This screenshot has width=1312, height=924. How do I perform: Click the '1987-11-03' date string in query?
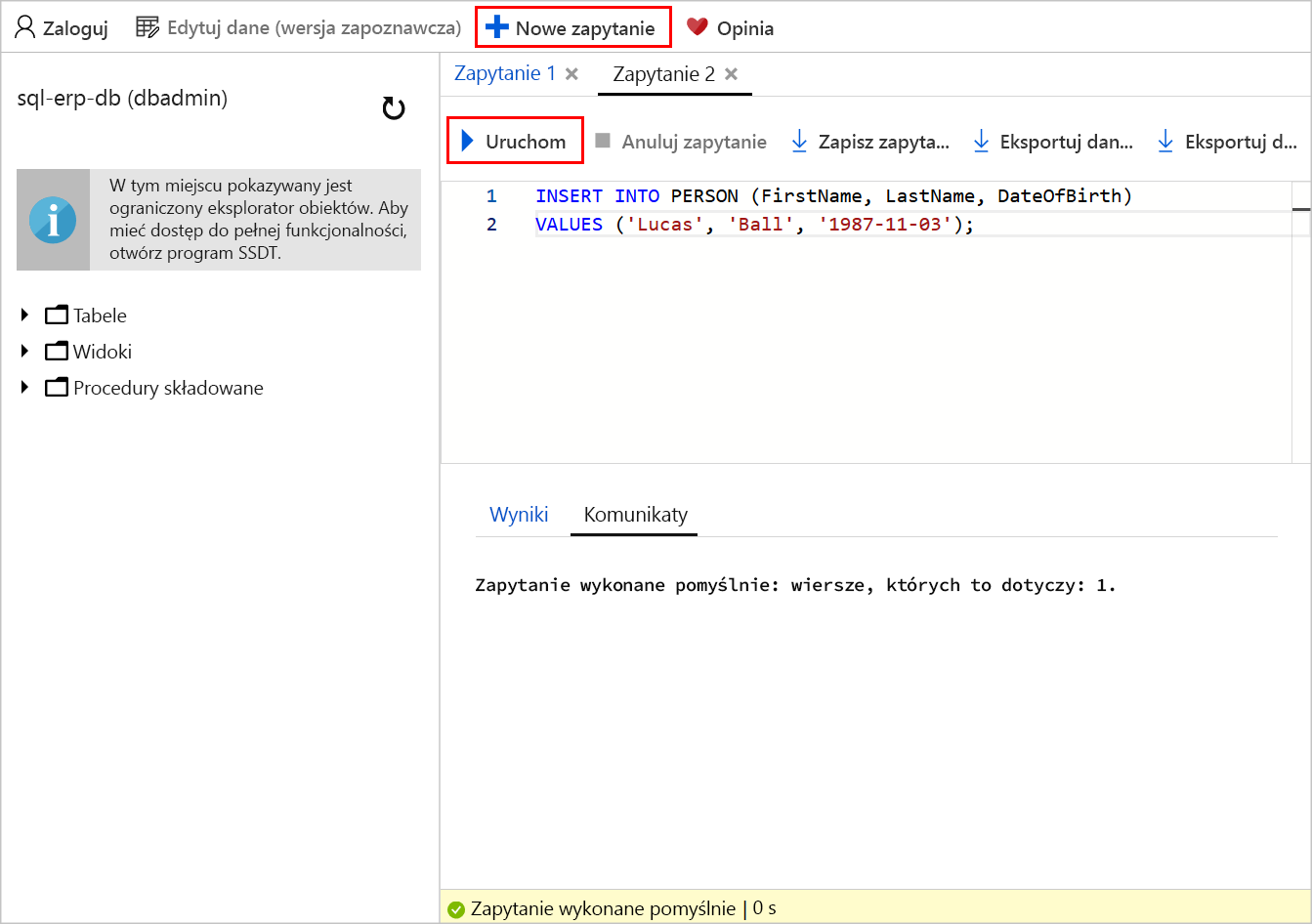click(884, 225)
